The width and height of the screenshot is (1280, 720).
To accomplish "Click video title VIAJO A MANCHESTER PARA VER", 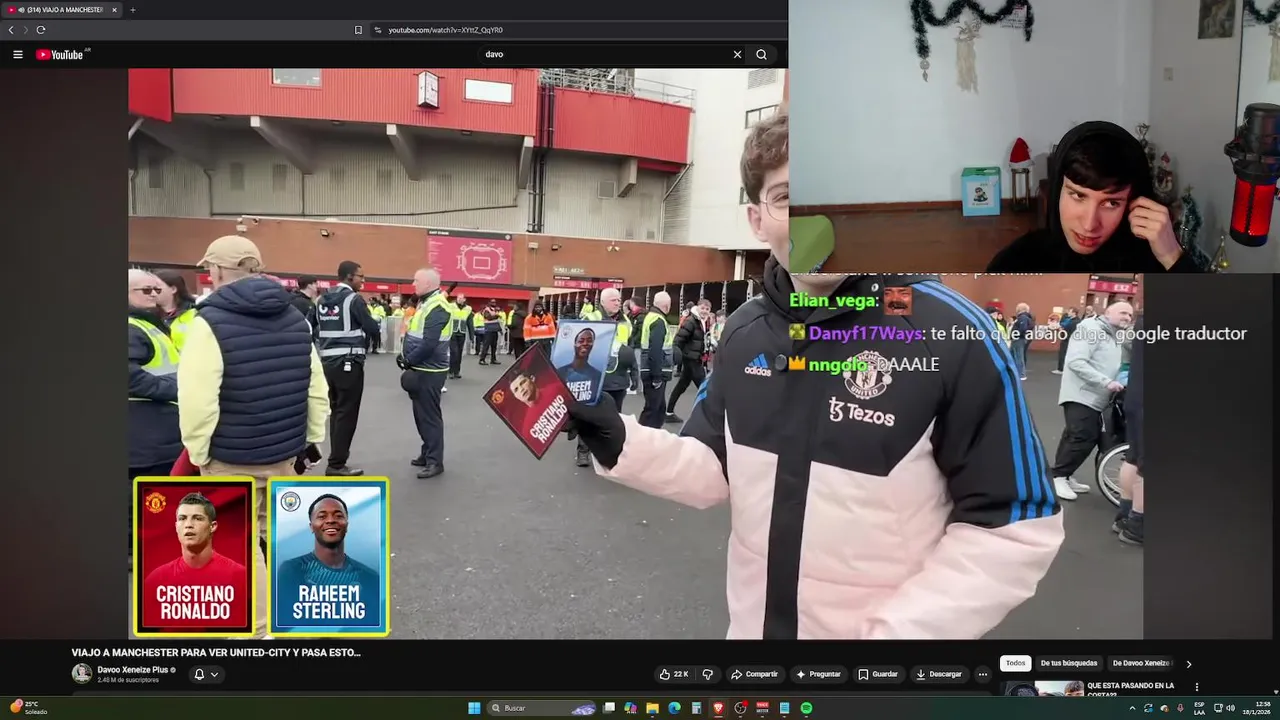I will pyautogui.click(x=216, y=652).
